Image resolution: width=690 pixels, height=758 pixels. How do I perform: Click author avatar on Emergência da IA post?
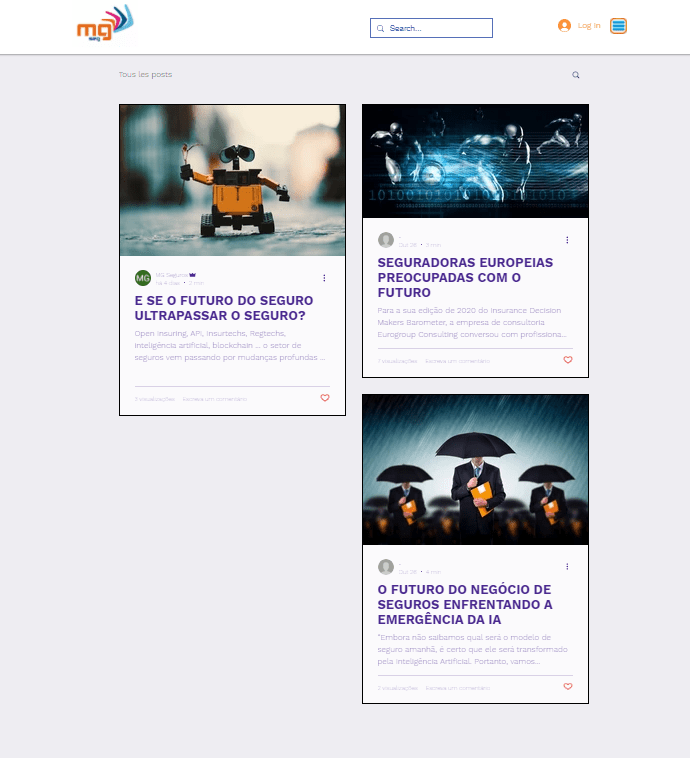[386, 567]
